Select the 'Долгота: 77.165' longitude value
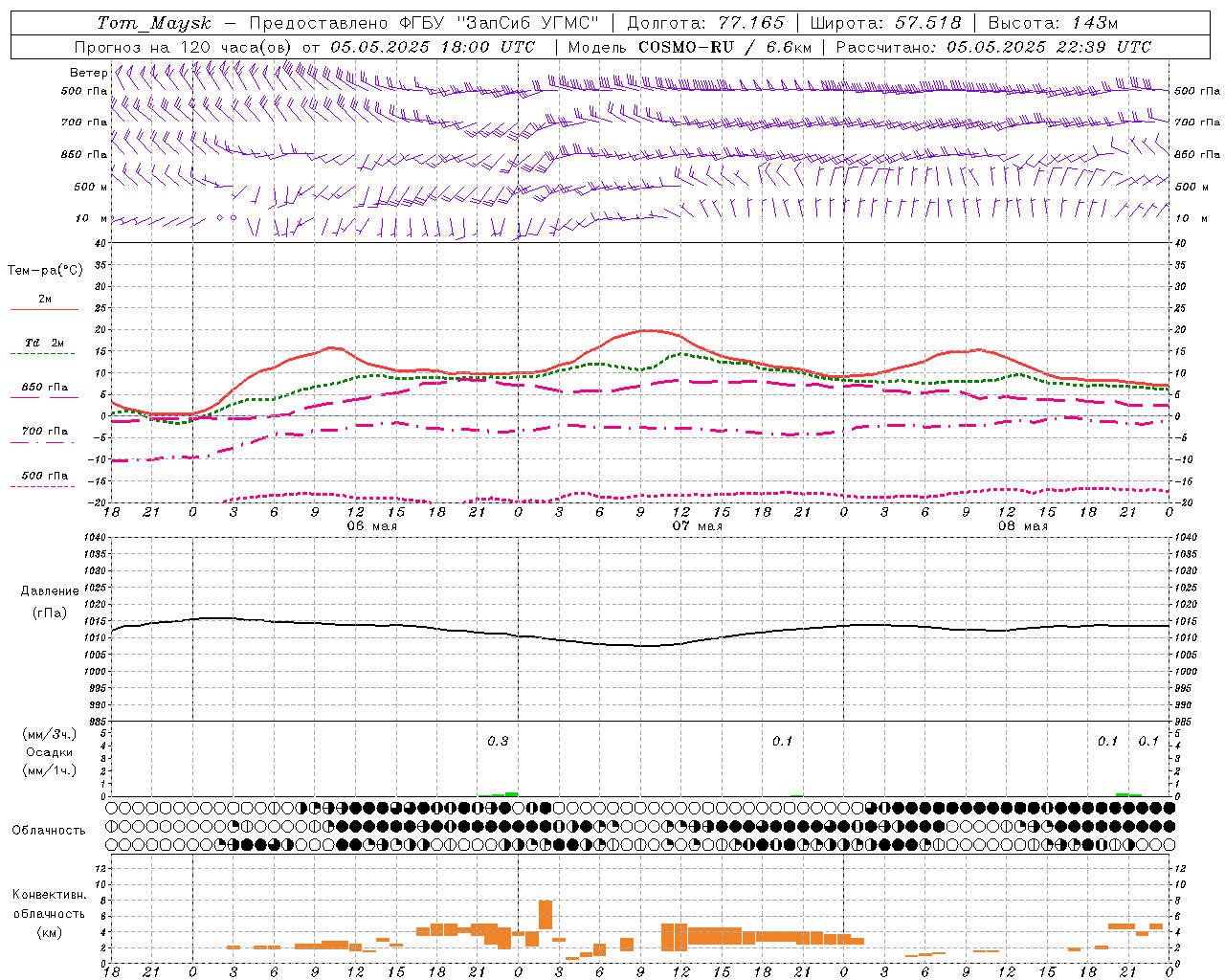Image resolution: width=1225 pixels, height=980 pixels. (705, 23)
